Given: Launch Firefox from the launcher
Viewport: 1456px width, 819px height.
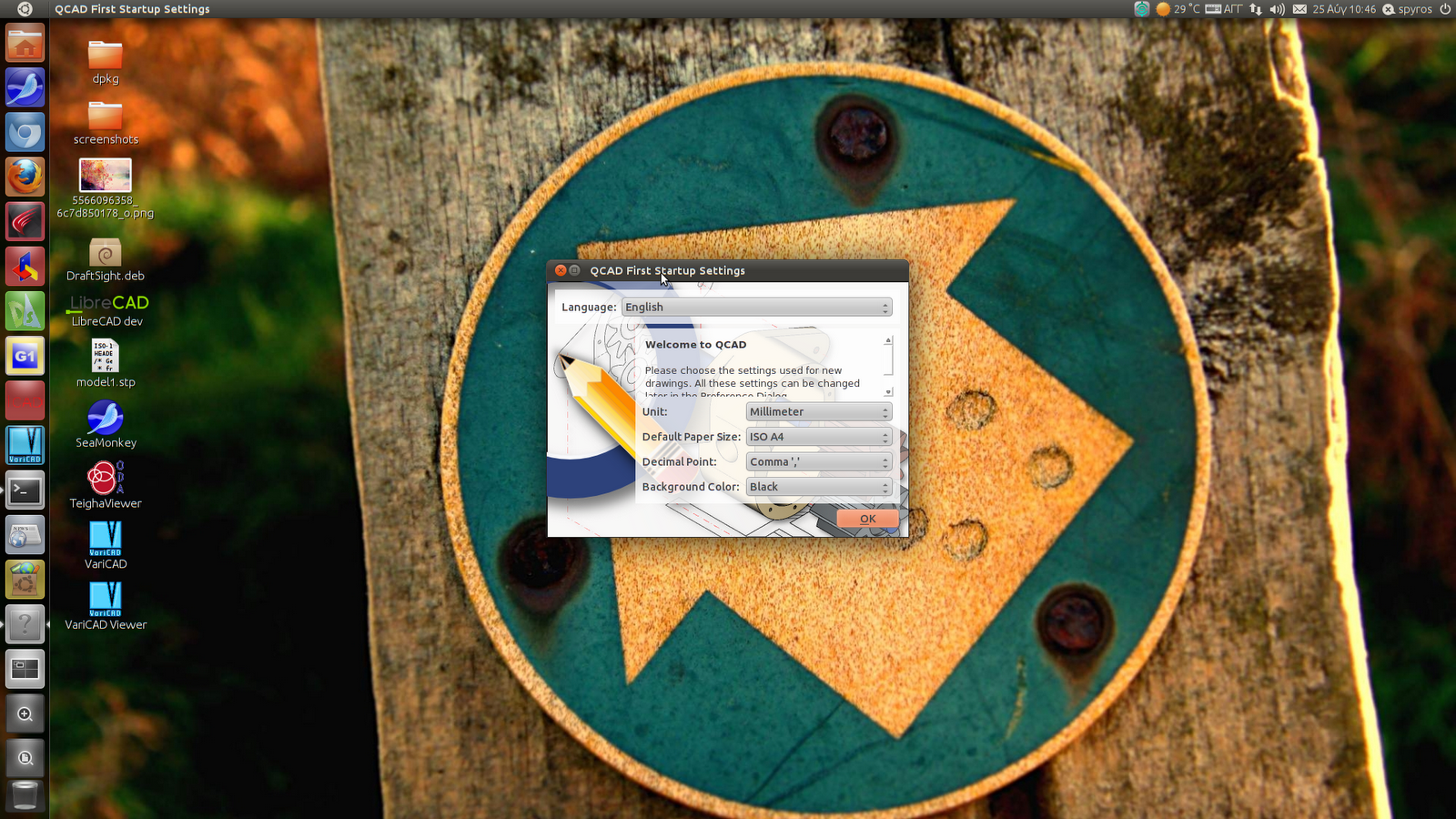Looking at the screenshot, I should [25, 177].
